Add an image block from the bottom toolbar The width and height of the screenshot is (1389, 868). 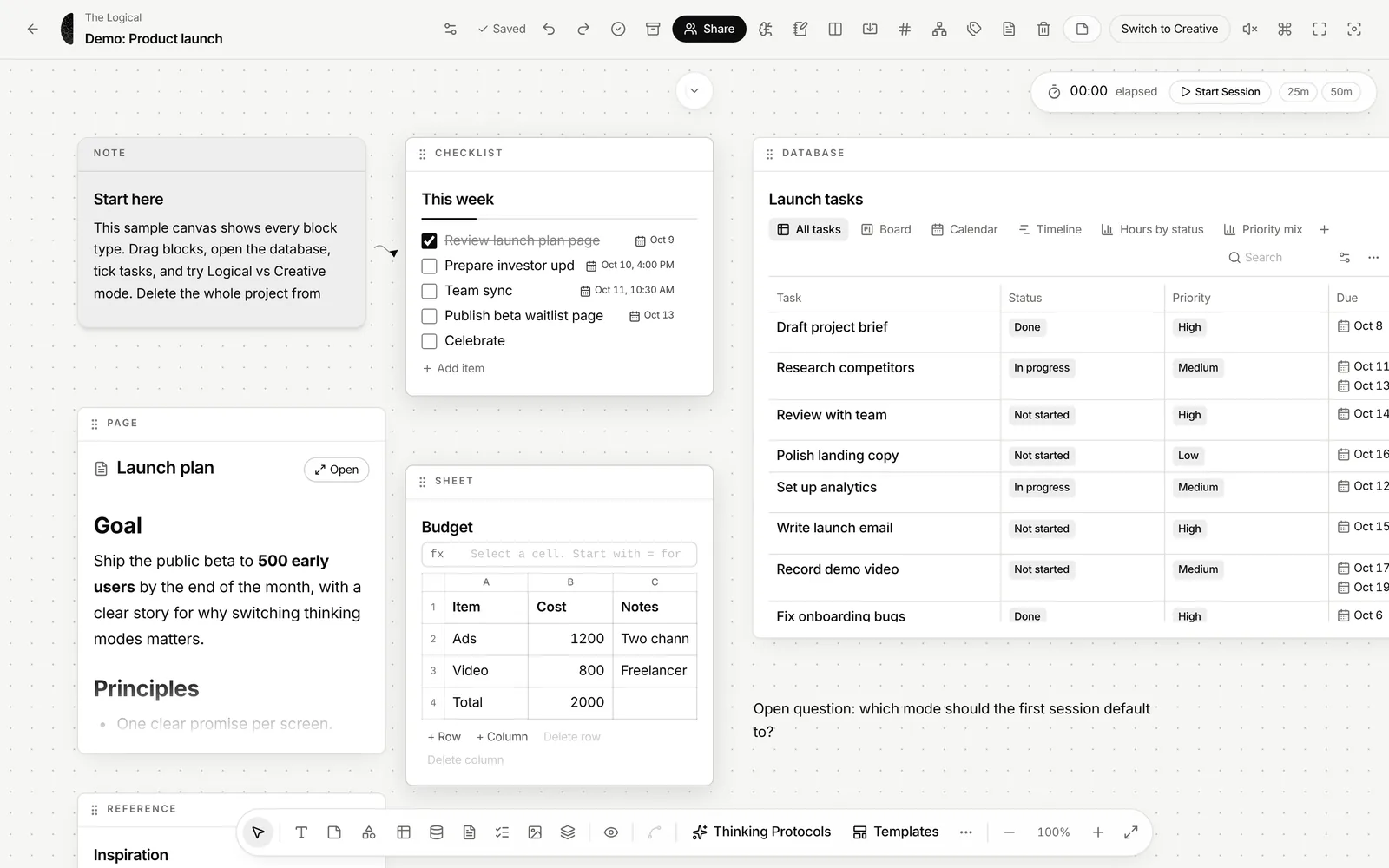point(535,832)
